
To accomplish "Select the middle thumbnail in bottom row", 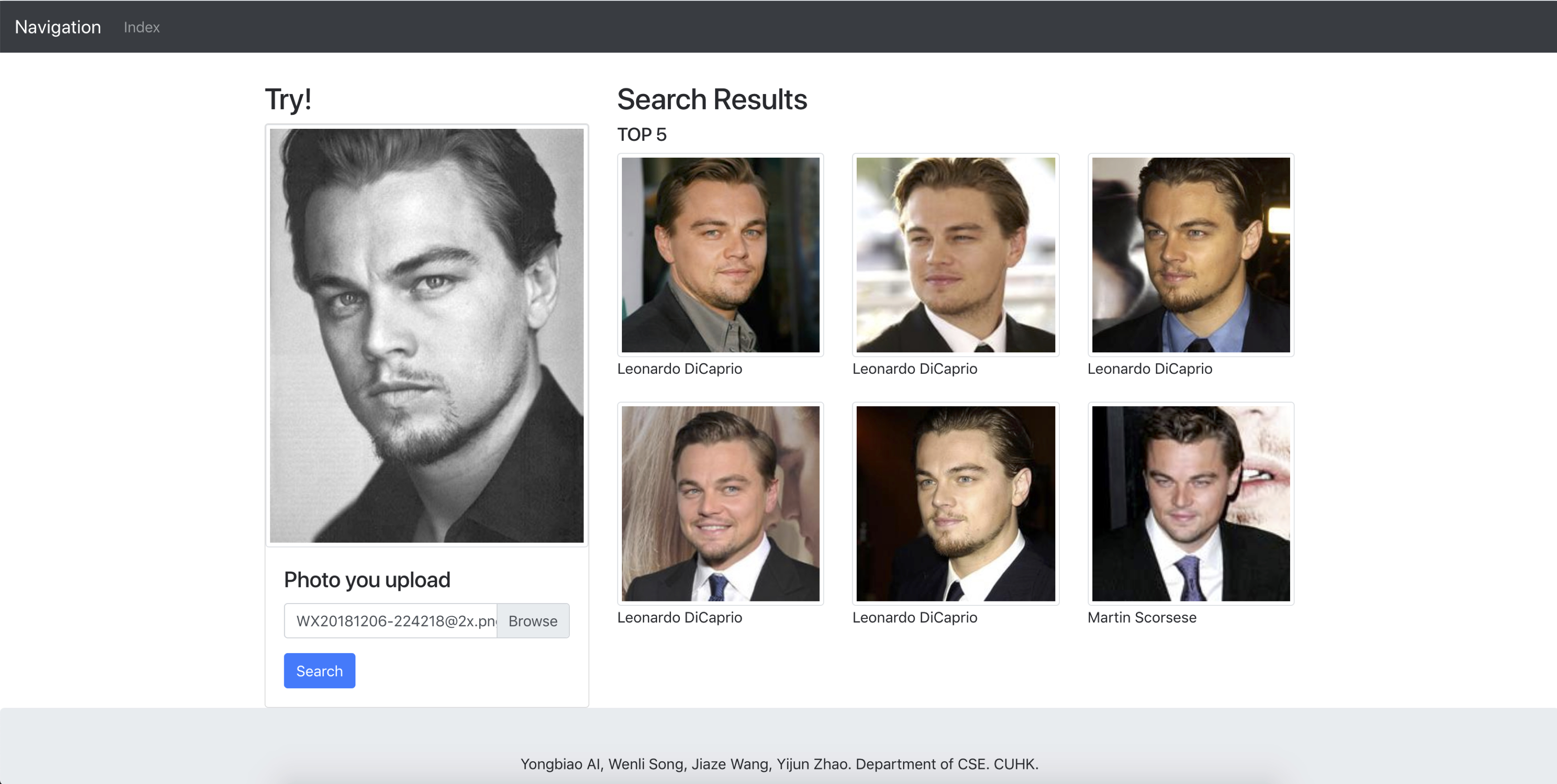I will pos(955,503).
